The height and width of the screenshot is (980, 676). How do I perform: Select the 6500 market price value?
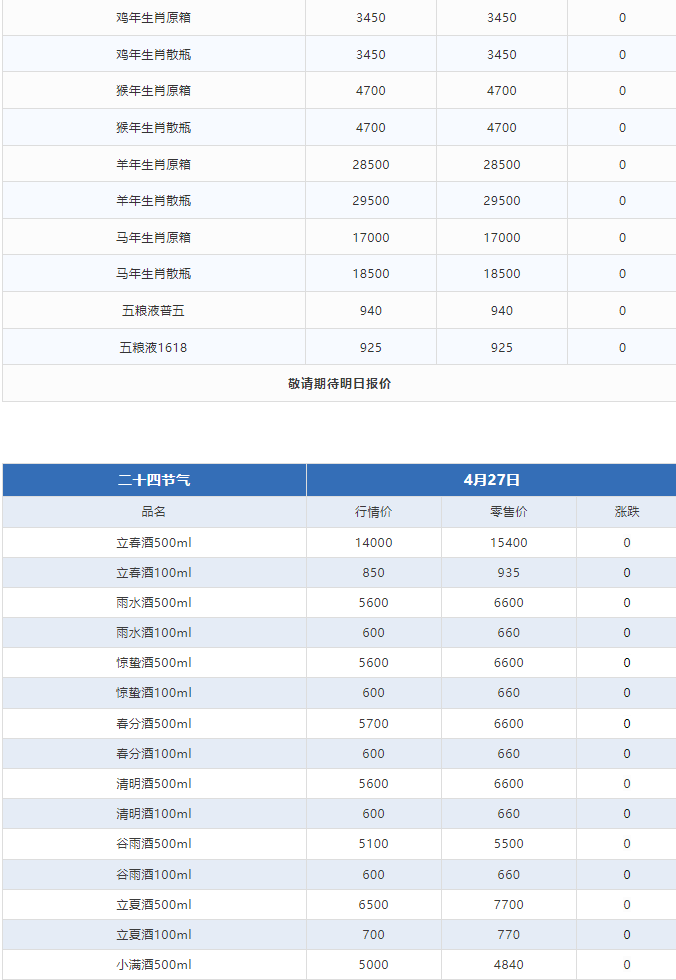click(374, 905)
